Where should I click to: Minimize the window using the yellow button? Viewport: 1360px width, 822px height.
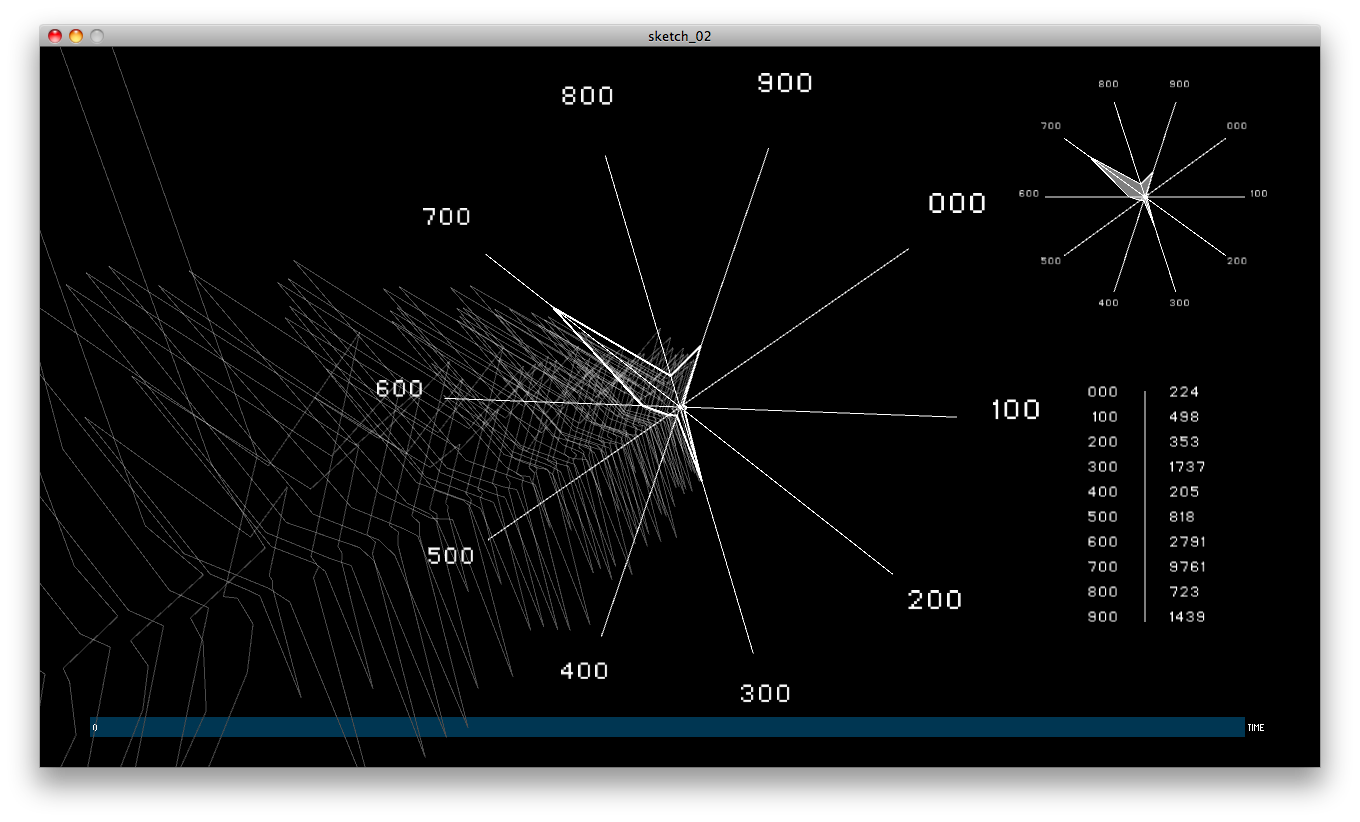[76, 36]
